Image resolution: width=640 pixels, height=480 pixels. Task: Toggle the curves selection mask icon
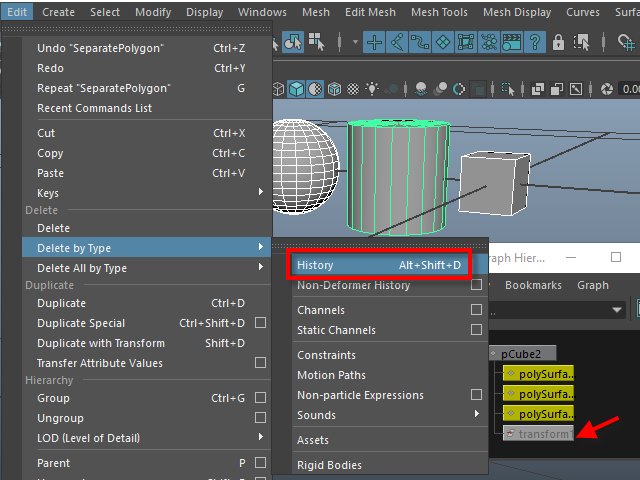pos(420,42)
